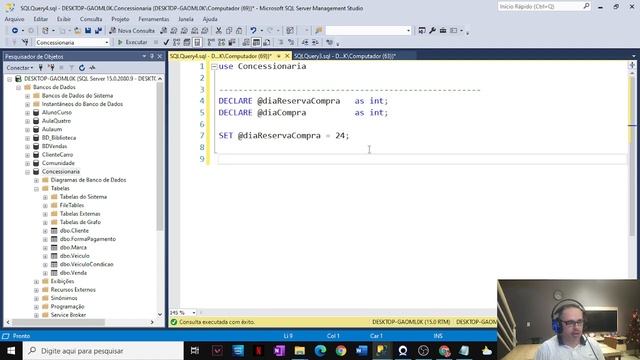Click the Cut (scissors) toolbar icon
The width and height of the screenshot is (640, 360).
click(218, 31)
